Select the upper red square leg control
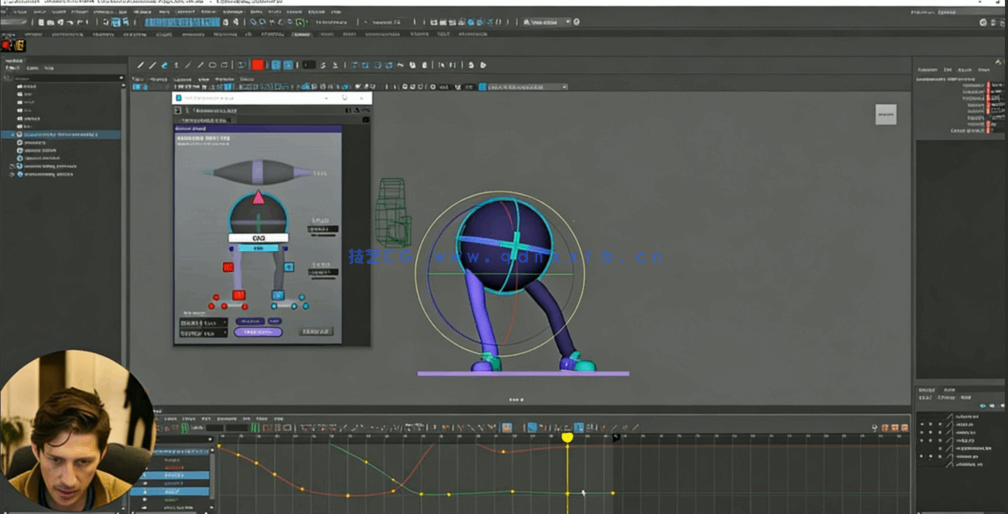 [229, 267]
